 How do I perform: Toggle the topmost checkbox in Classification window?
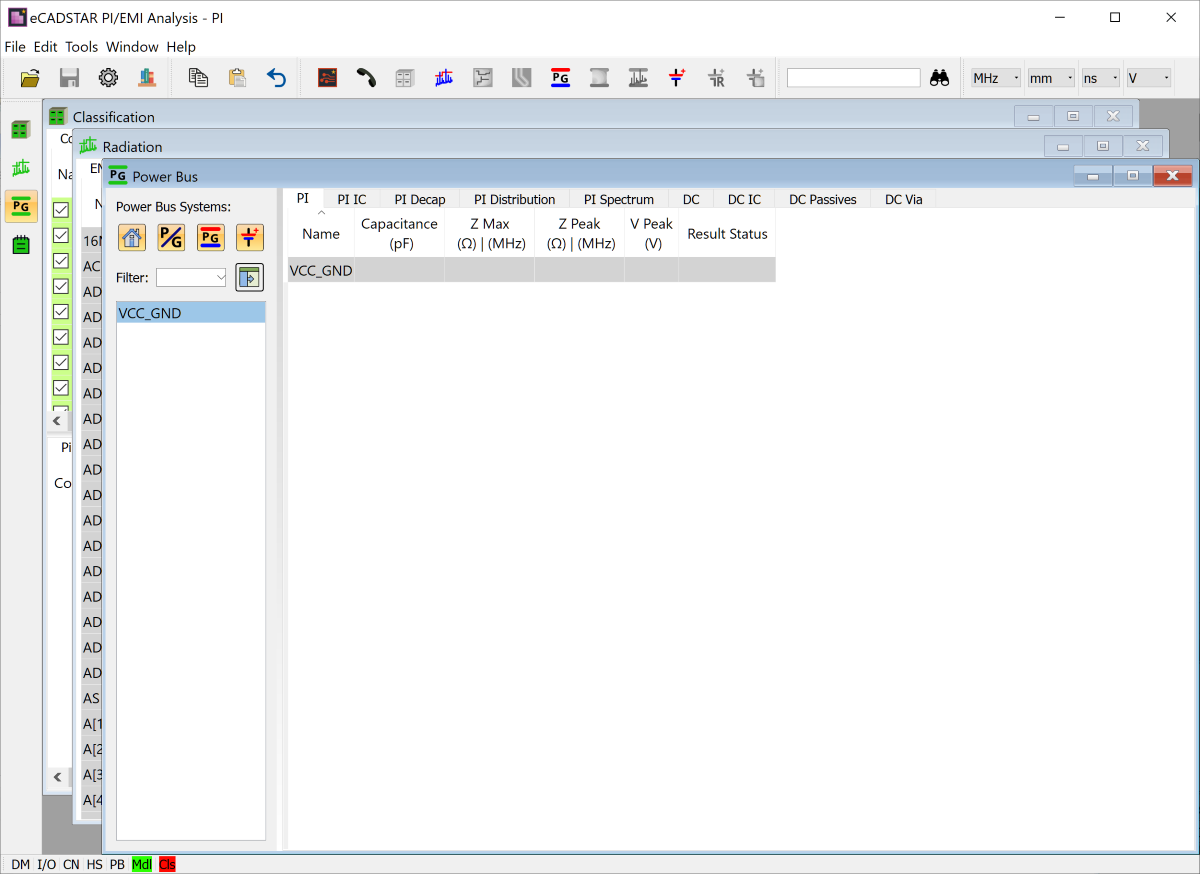(x=61, y=210)
